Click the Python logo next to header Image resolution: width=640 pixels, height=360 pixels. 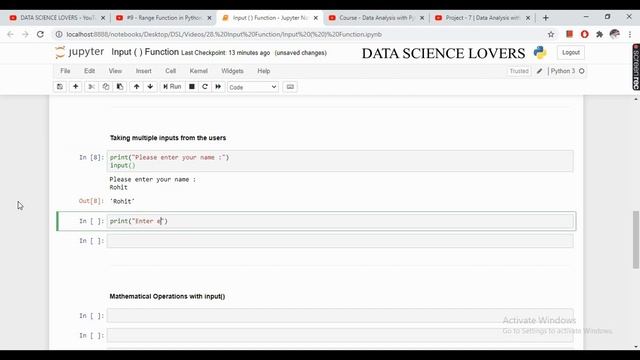pos(540,53)
